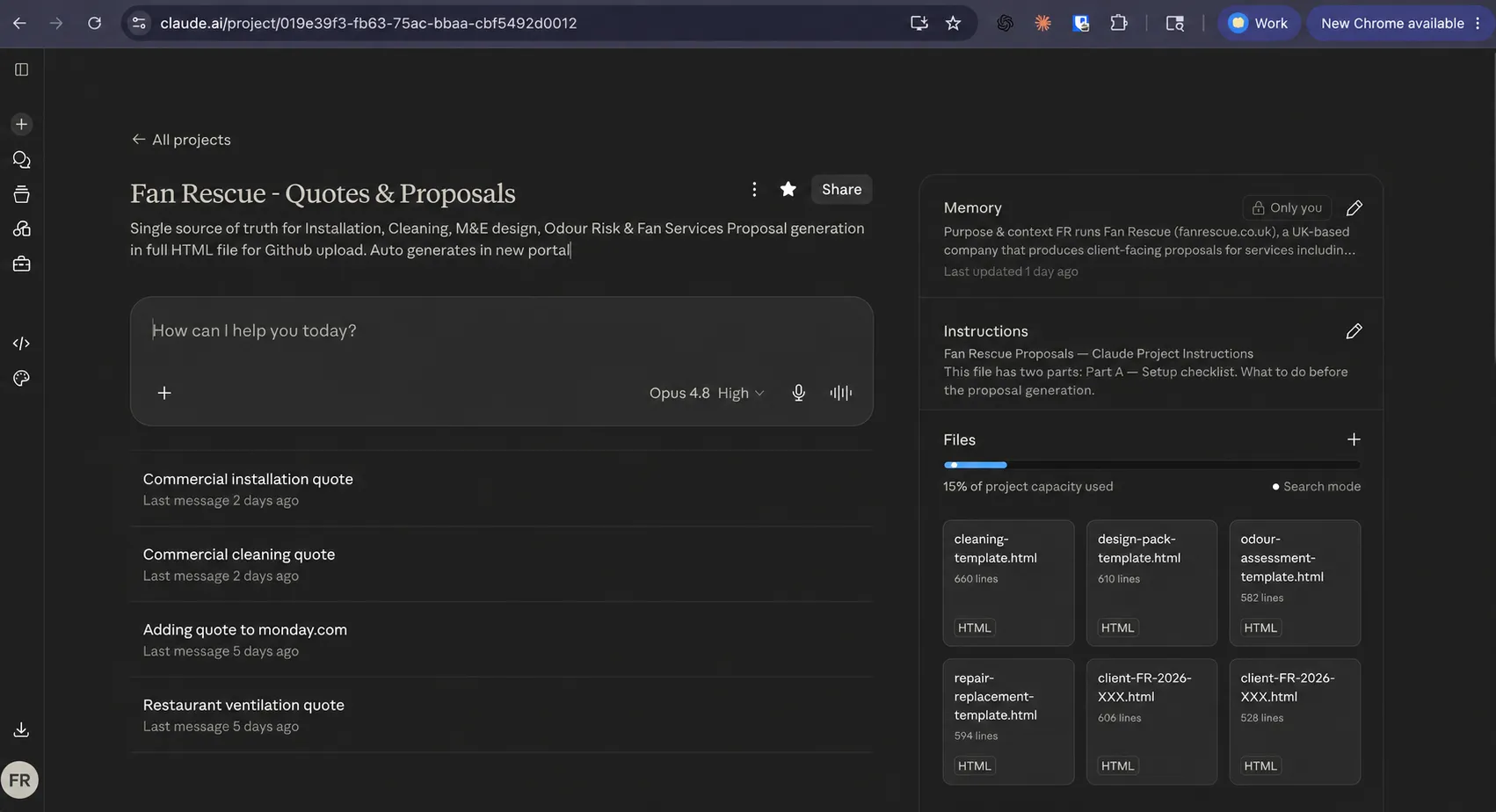
Task: Open the briefcase icon in sidebar
Action: (22, 265)
